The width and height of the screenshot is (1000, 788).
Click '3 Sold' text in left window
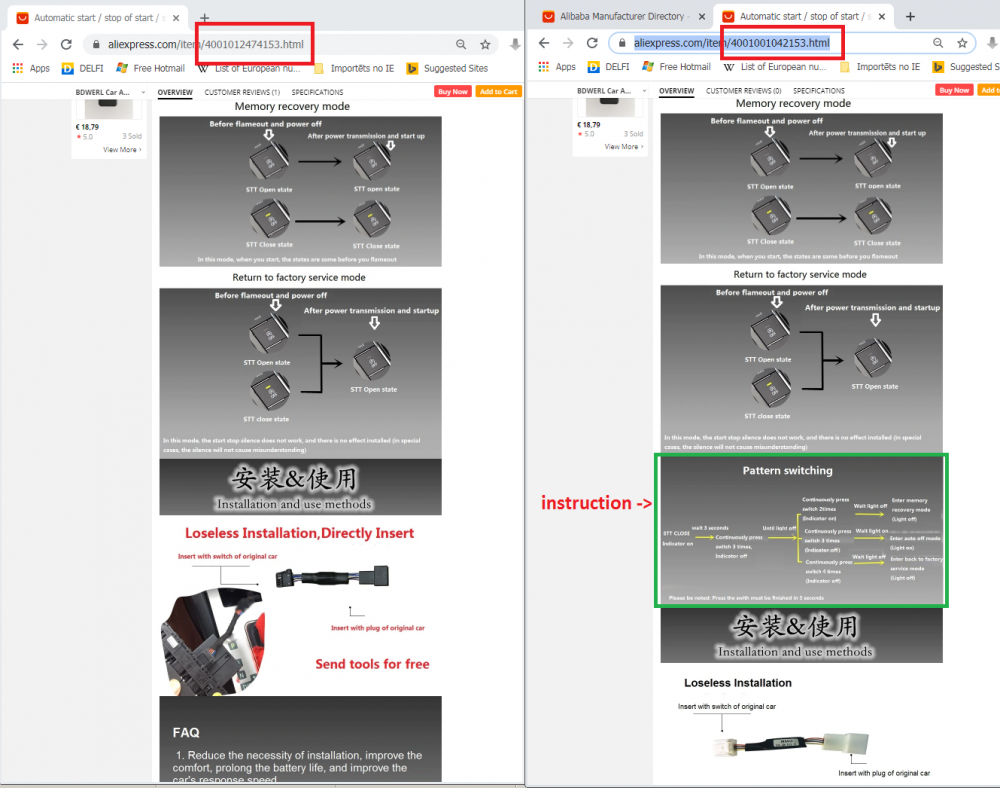pyautogui.click(x=132, y=136)
